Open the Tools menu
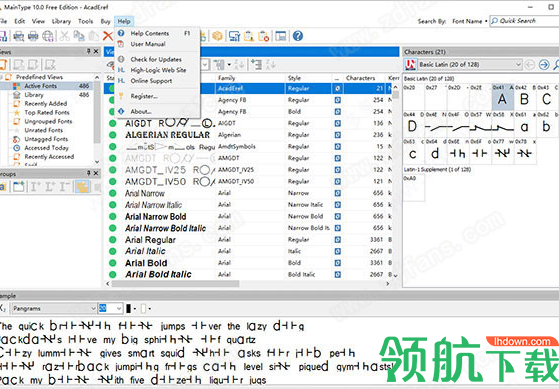Viewport: 559px width, 389px height. point(86,21)
